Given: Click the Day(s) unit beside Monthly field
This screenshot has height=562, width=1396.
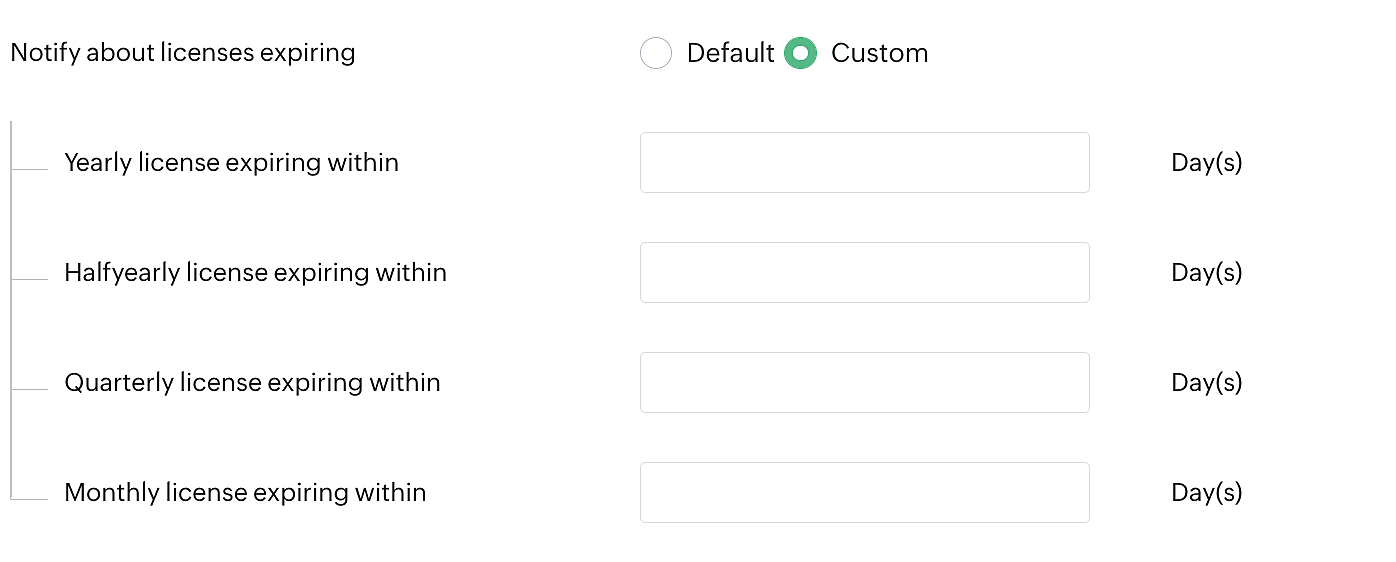Looking at the screenshot, I should pyautogui.click(x=1206, y=492).
